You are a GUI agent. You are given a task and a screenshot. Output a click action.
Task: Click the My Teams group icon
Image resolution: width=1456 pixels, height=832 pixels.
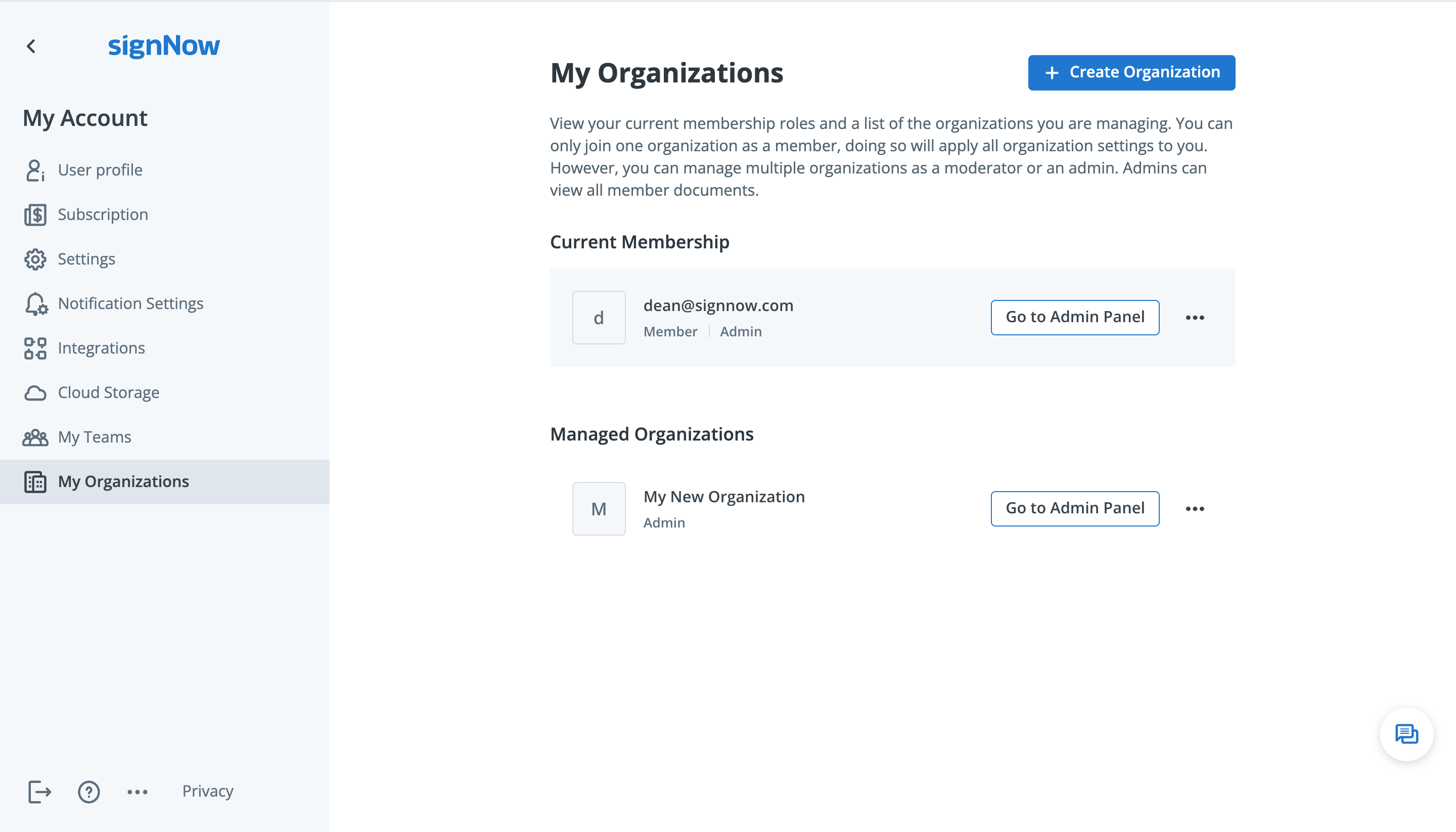[36, 436]
